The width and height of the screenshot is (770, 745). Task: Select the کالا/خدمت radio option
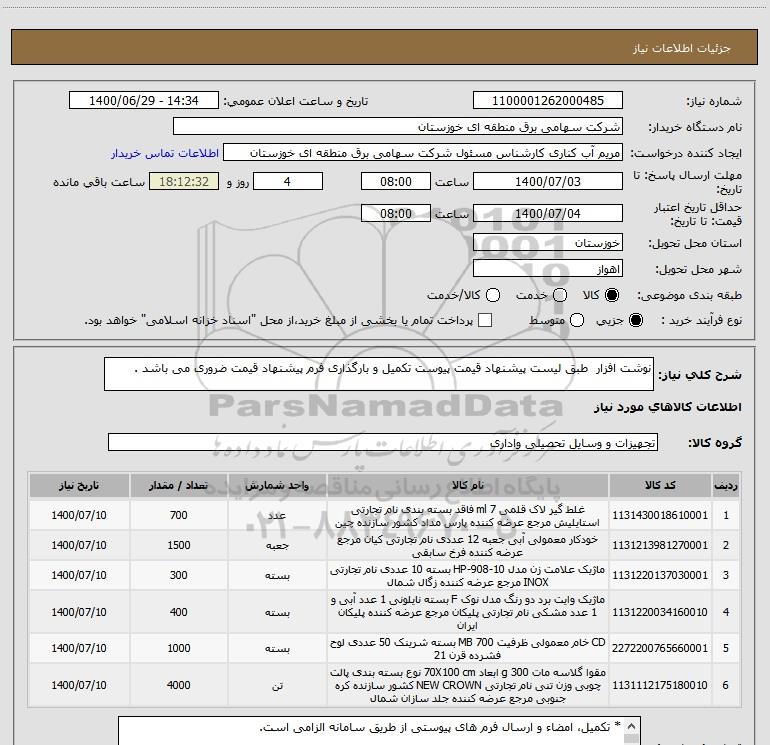click(493, 295)
